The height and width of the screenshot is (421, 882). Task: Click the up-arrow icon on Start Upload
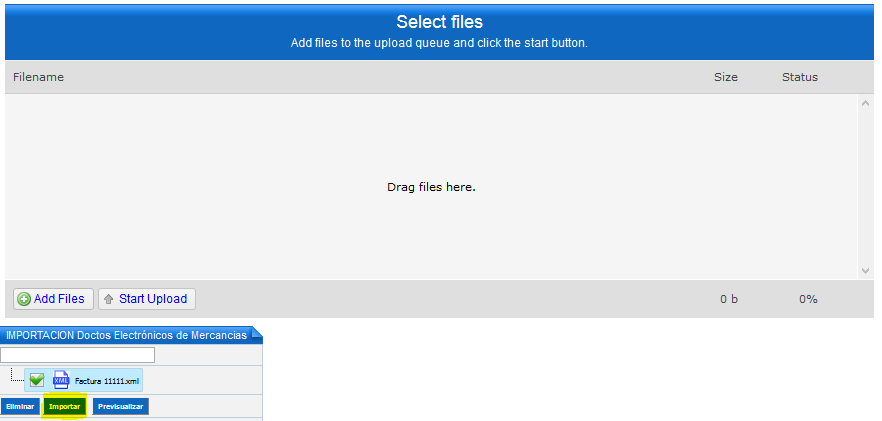click(109, 299)
